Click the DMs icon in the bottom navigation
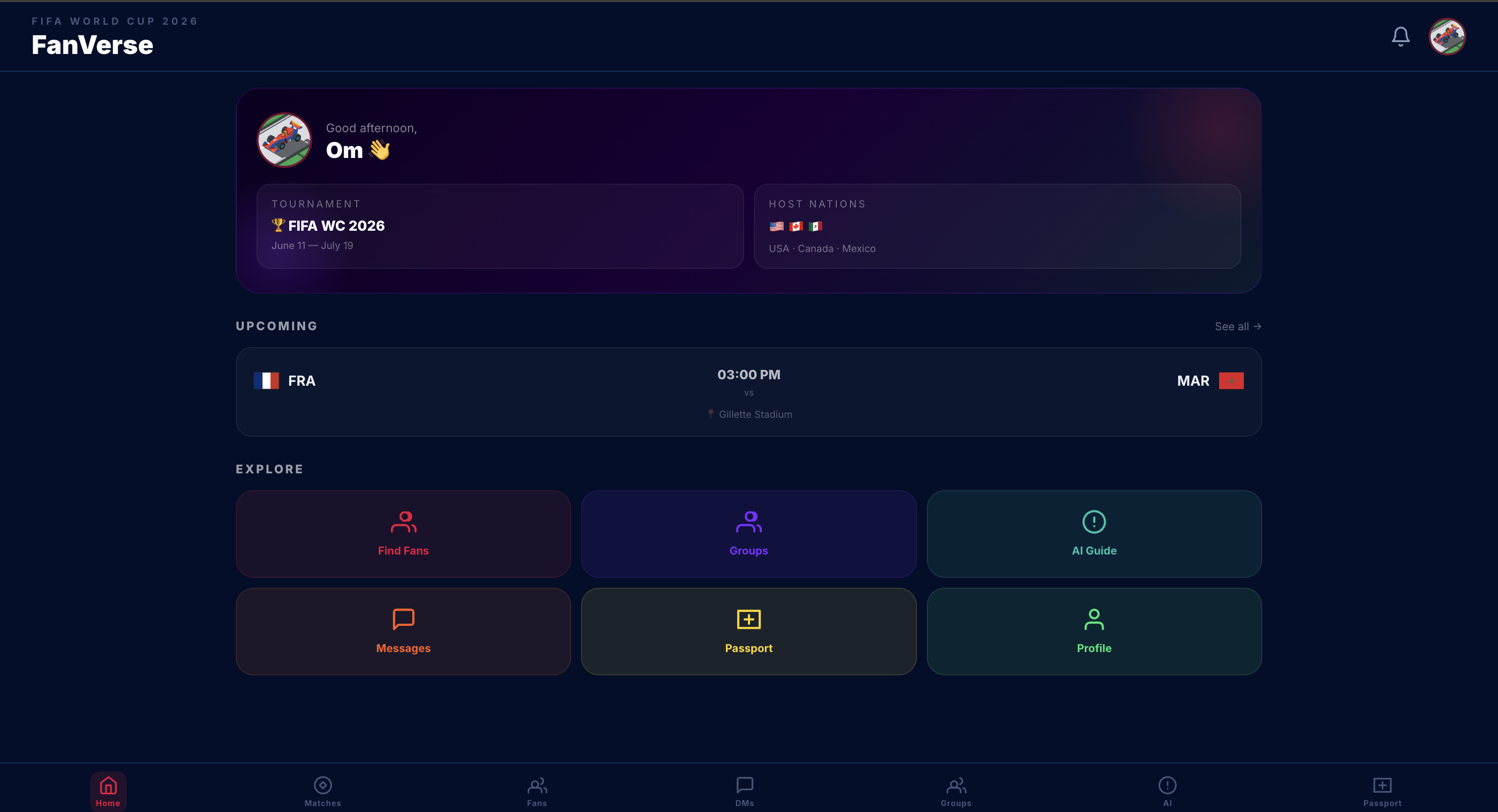Screen dimensions: 1498x812 coord(745,785)
